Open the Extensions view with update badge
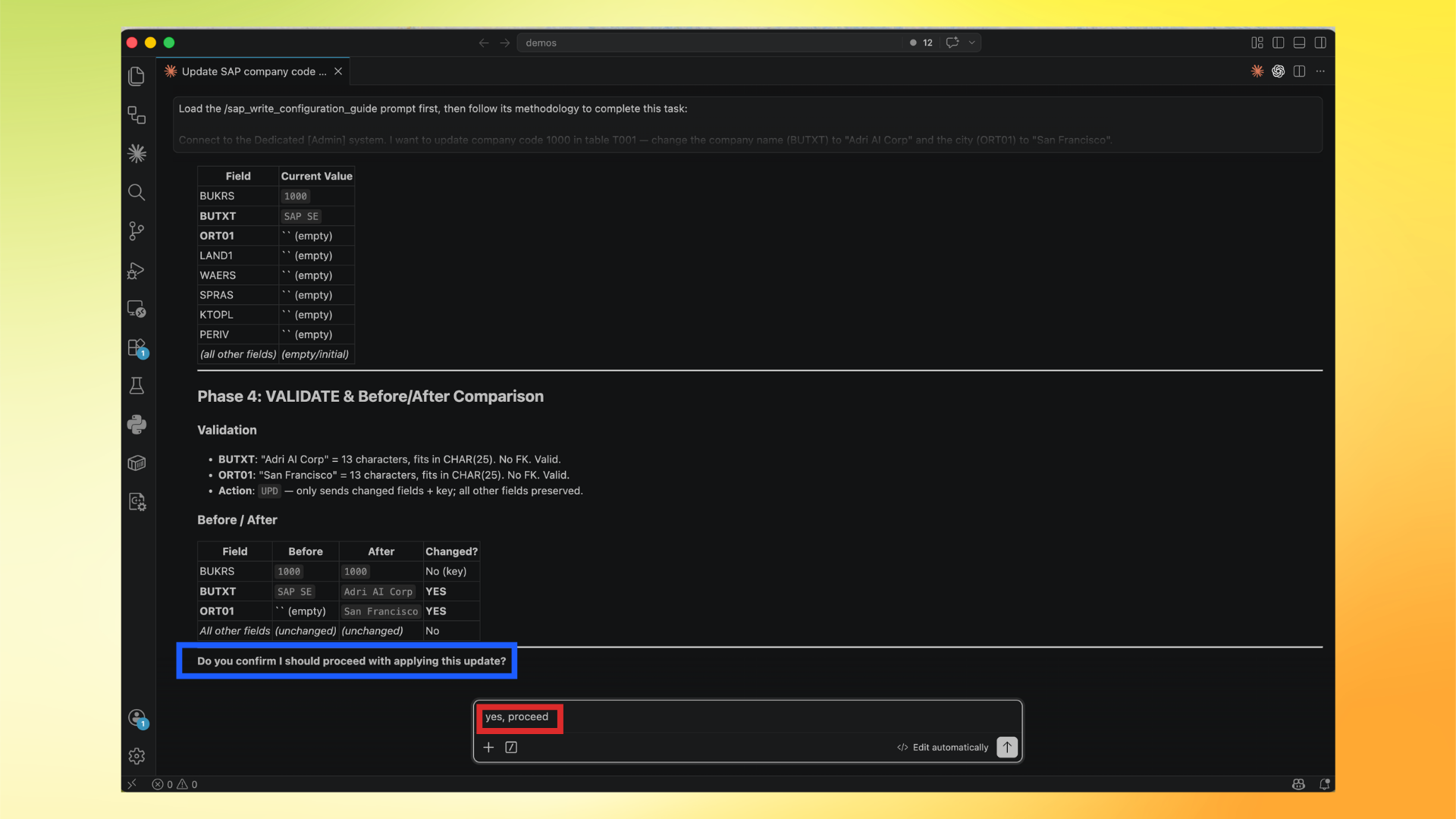 (x=136, y=347)
